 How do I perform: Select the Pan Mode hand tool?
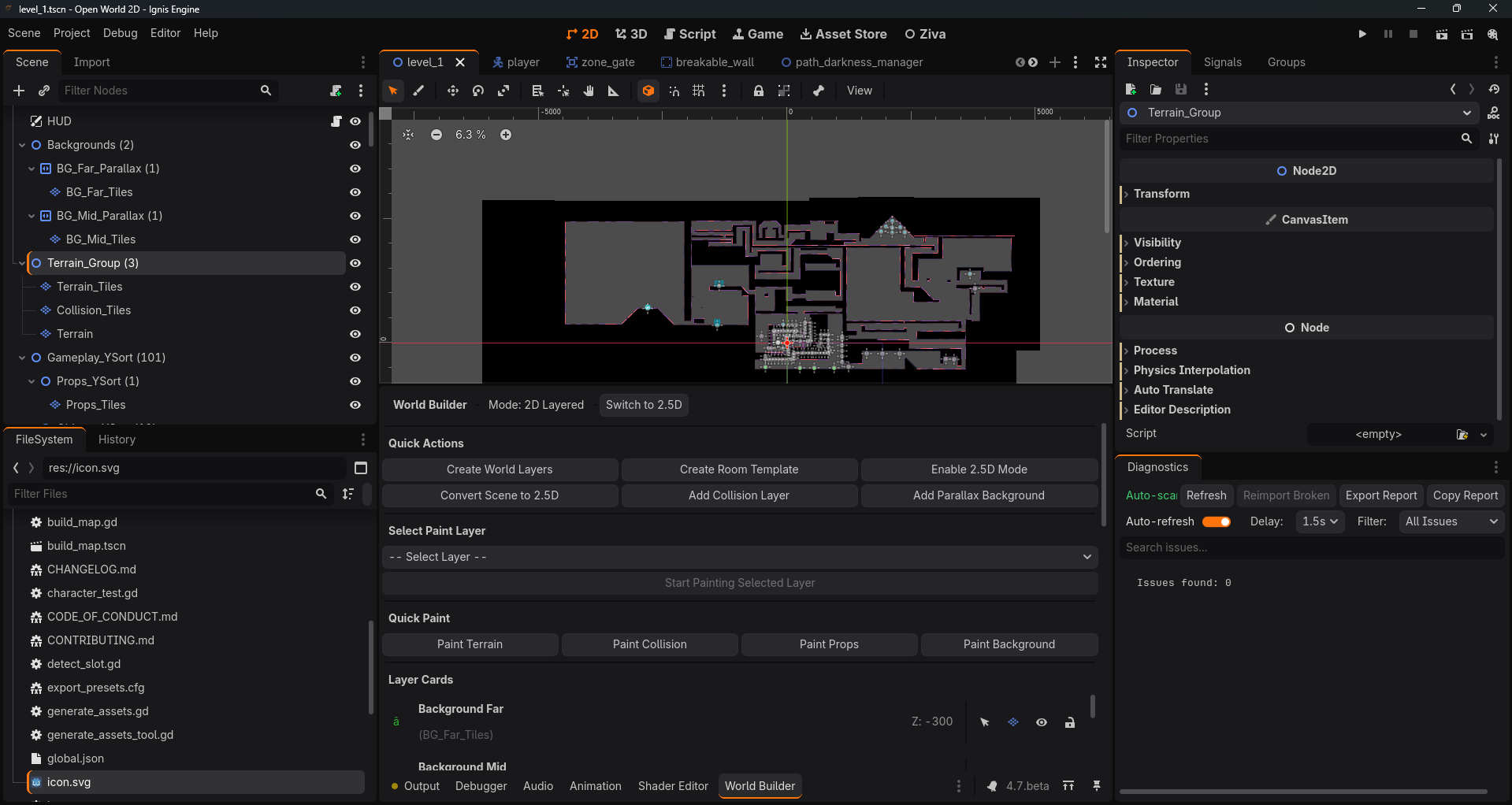[588, 91]
